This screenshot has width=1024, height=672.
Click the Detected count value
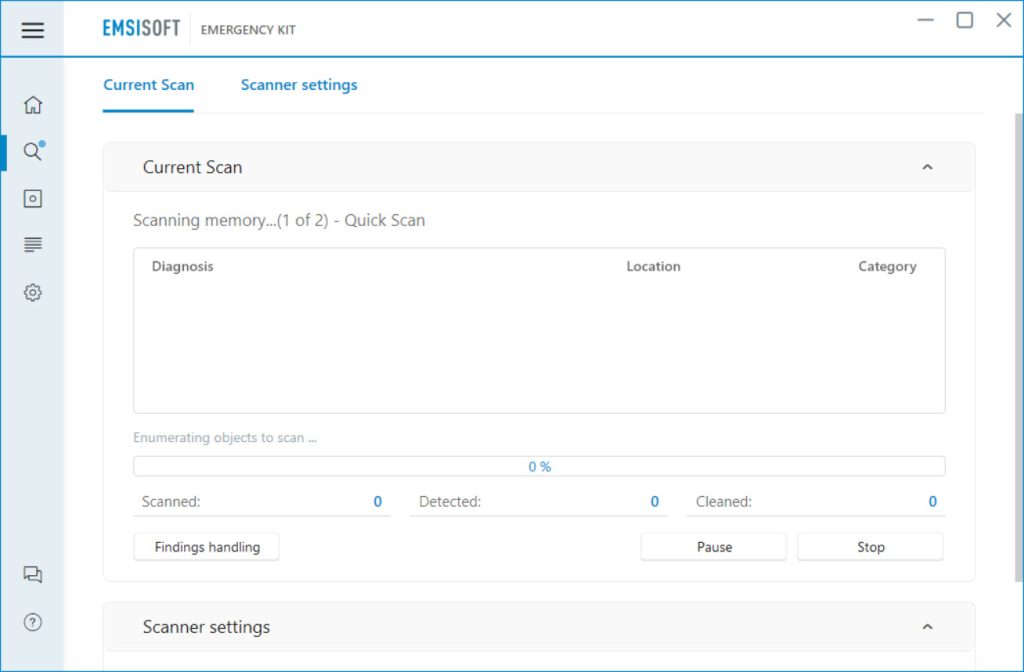point(654,502)
